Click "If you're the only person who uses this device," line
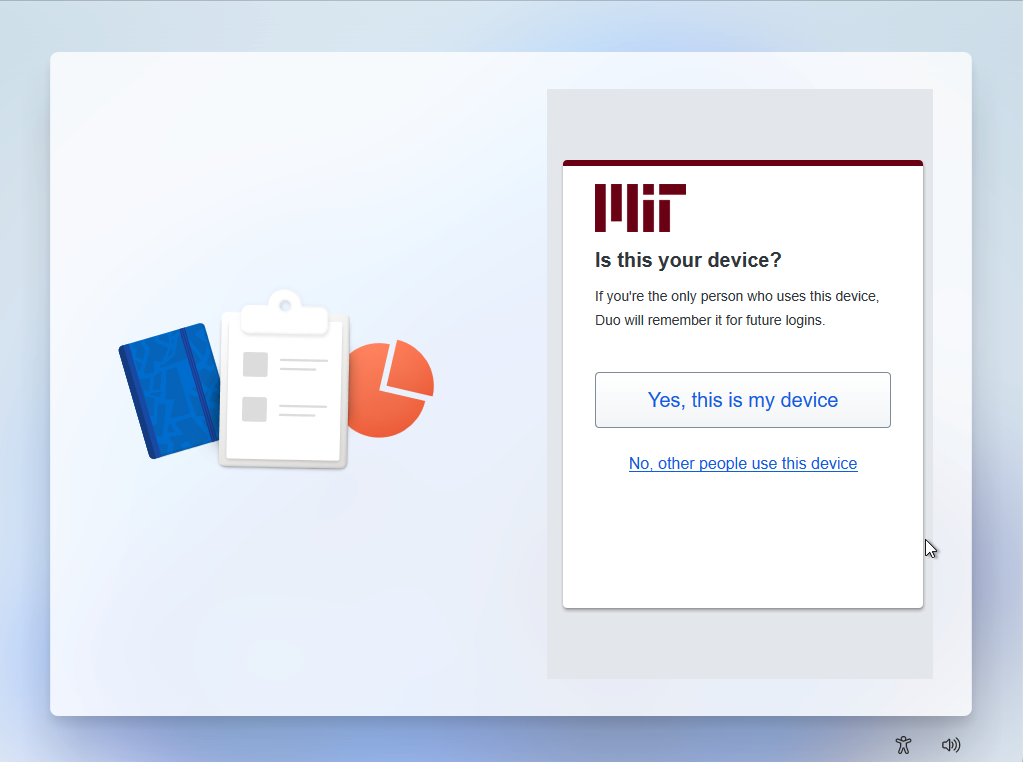The height and width of the screenshot is (762, 1023). pyautogui.click(x=737, y=296)
